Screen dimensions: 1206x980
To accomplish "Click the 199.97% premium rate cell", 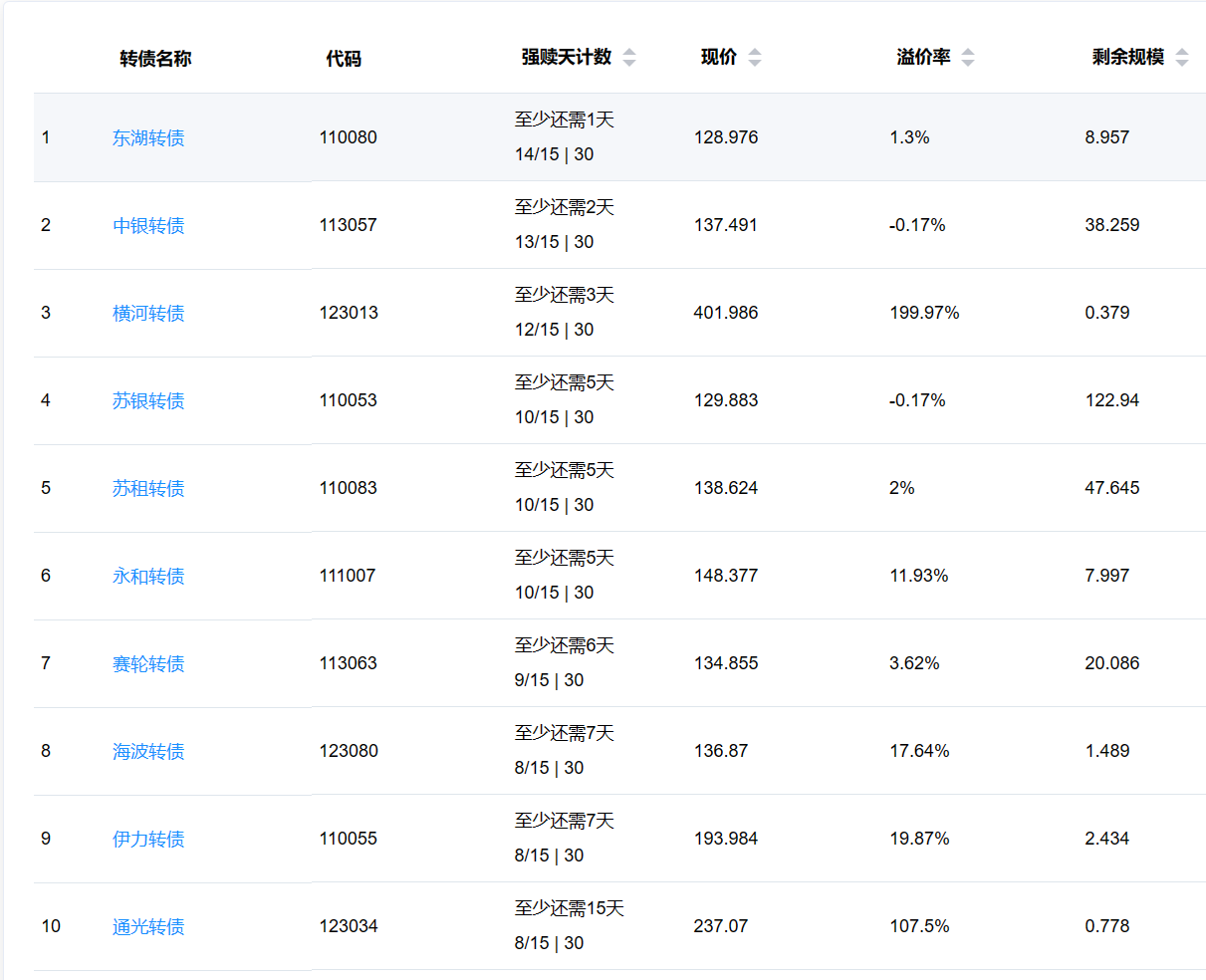I will [924, 313].
